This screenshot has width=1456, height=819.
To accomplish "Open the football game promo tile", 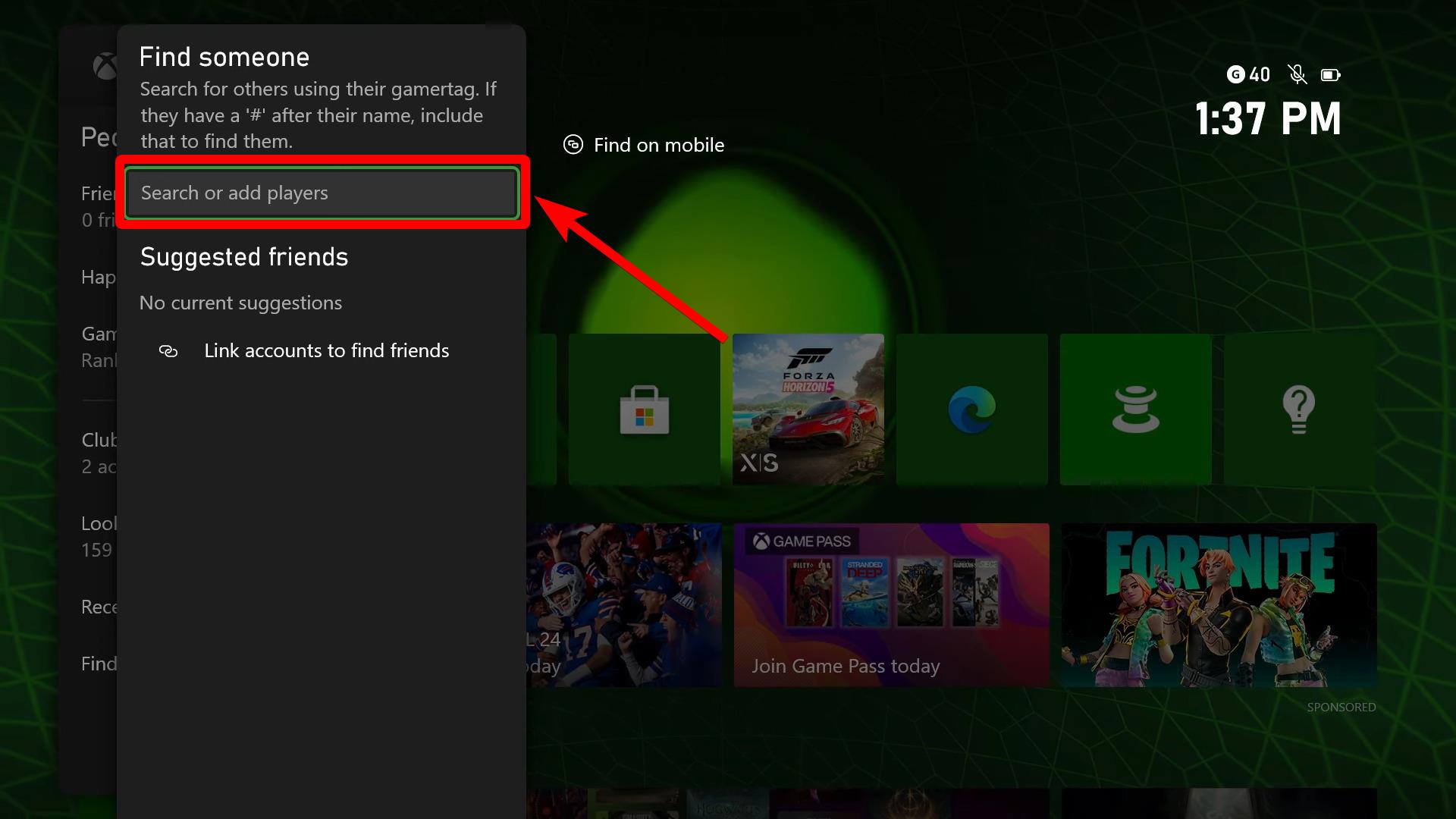I will tap(623, 605).
